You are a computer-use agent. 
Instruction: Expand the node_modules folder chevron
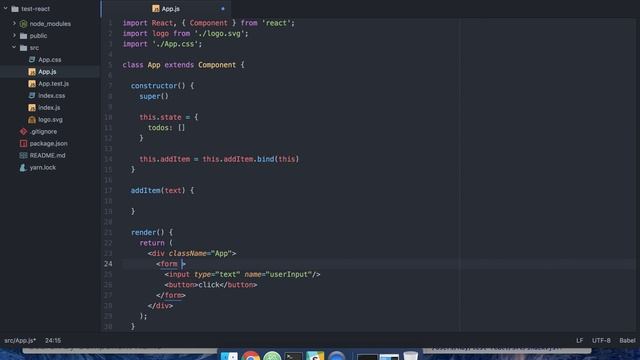[14, 24]
